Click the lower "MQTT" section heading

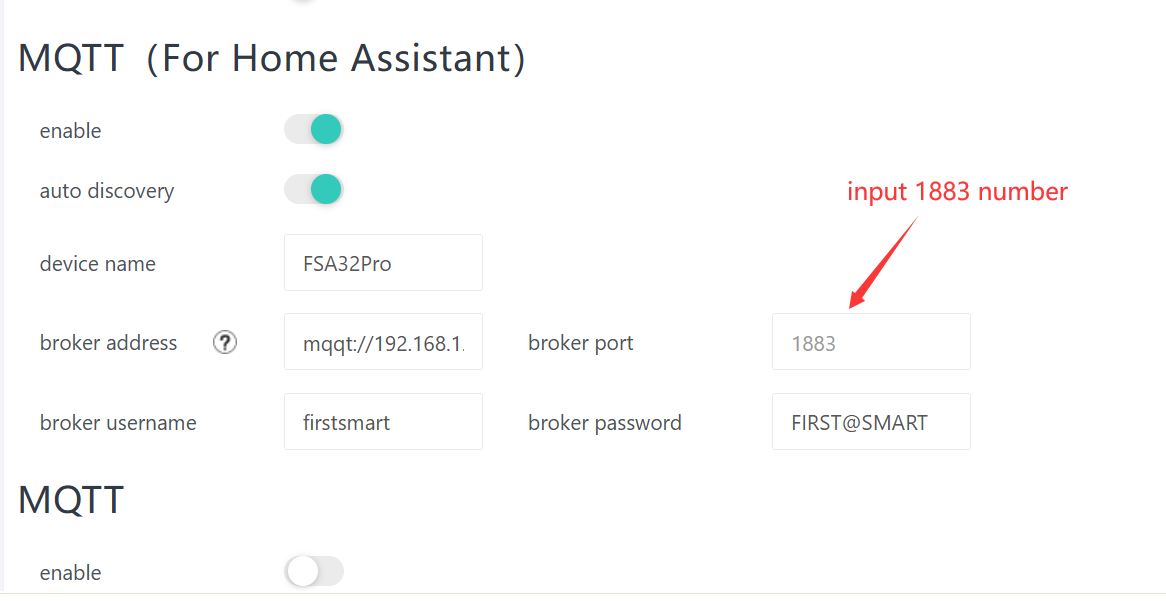point(71,499)
